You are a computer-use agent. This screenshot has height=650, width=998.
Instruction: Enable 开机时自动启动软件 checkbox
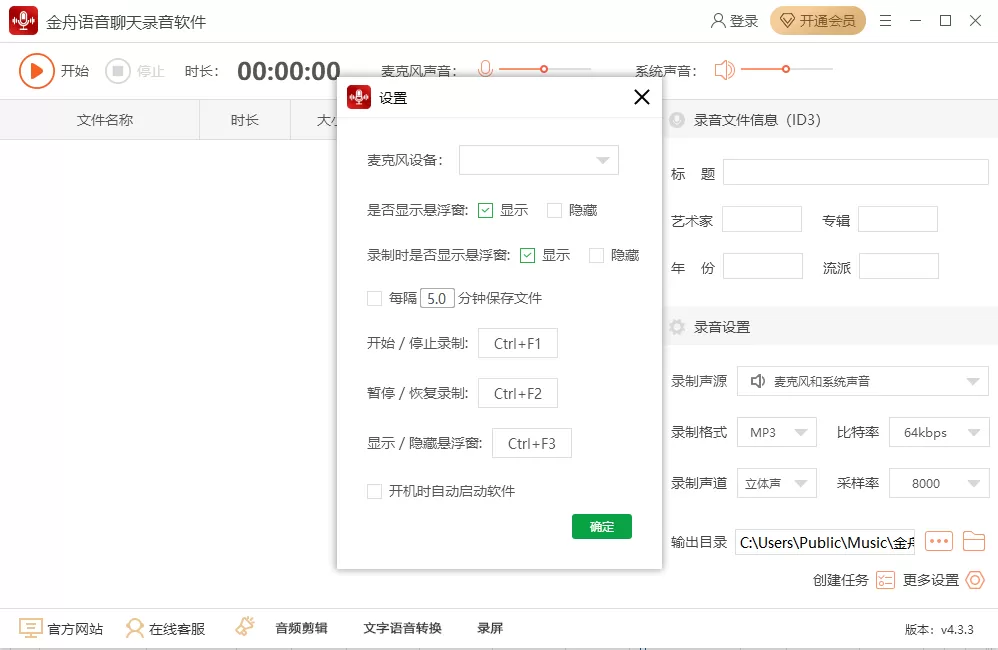pos(374,491)
